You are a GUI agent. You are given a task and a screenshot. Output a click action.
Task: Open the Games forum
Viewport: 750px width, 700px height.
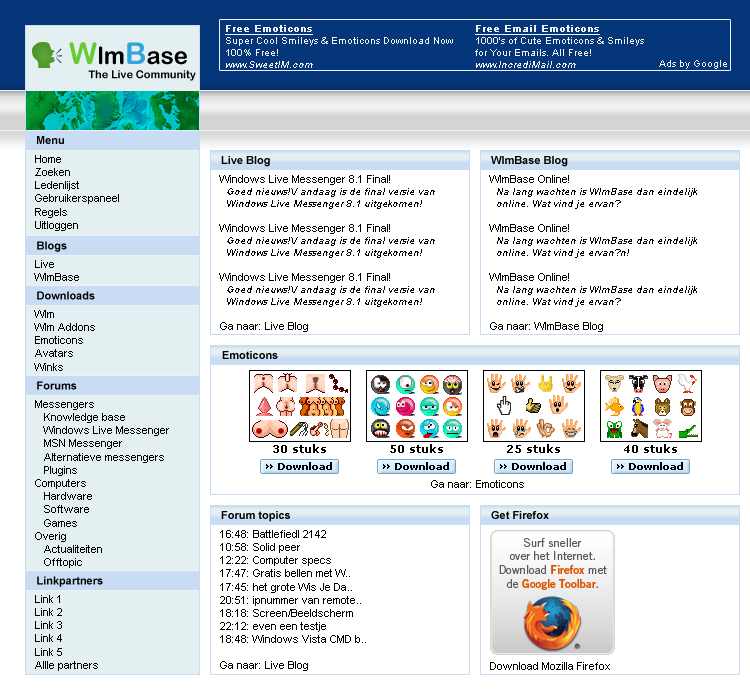click(x=60, y=523)
